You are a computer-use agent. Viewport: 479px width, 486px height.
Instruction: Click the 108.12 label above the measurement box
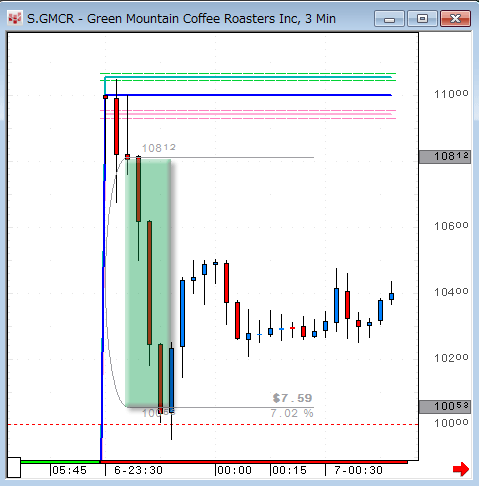pos(159,148)
